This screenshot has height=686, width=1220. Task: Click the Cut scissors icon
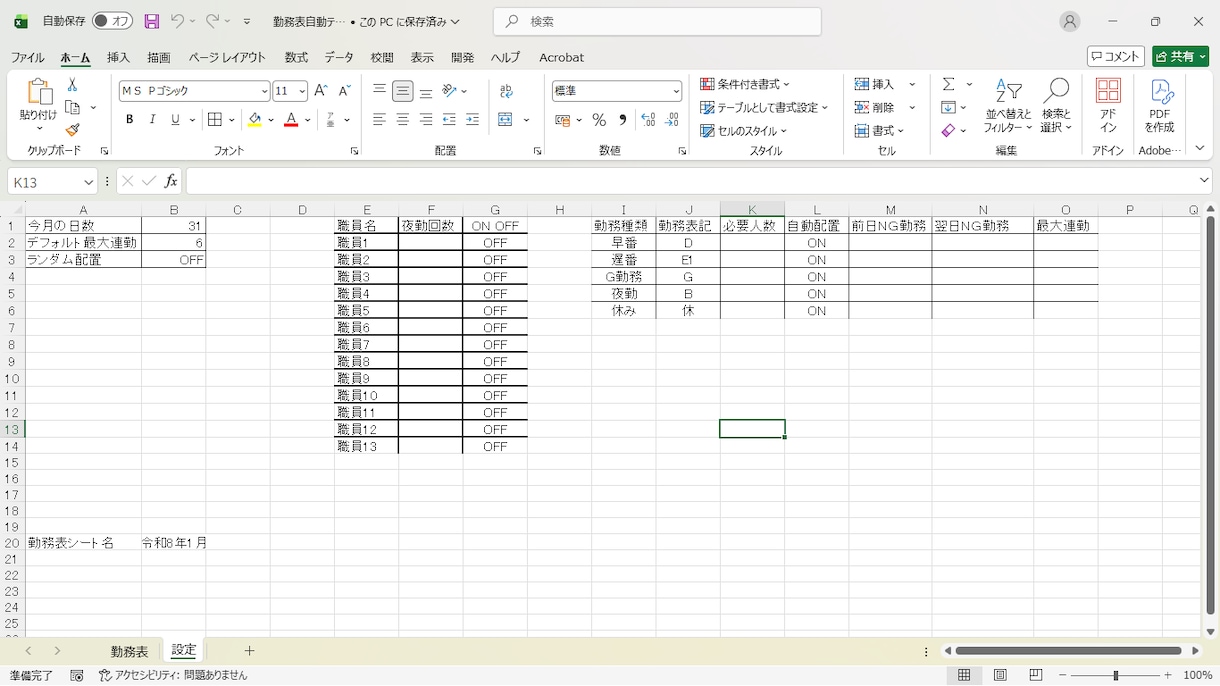[x=72, y=85]
